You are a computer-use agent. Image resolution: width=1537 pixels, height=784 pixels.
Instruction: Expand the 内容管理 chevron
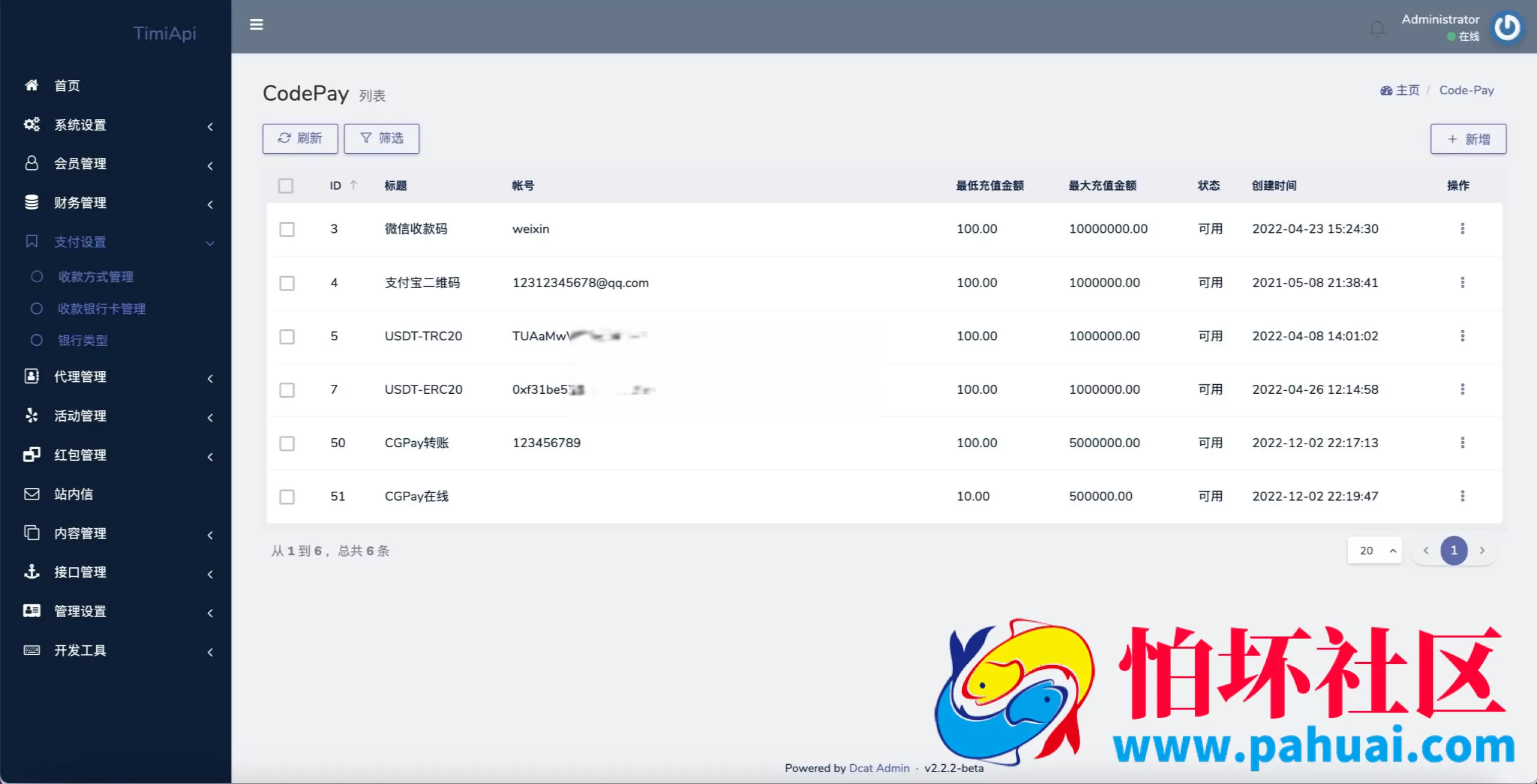click(210, 534)
